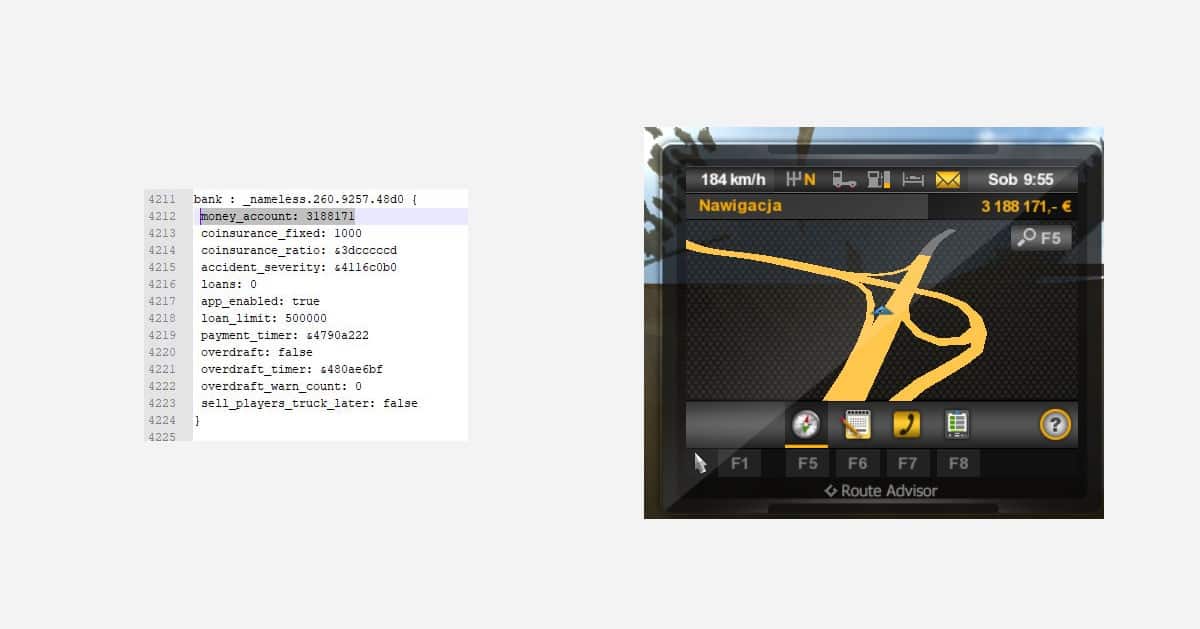Image resolution: width=1200 pixels, height=629 pixels.
Task: Click the truck trailer status icon
Action: point(845,180)
